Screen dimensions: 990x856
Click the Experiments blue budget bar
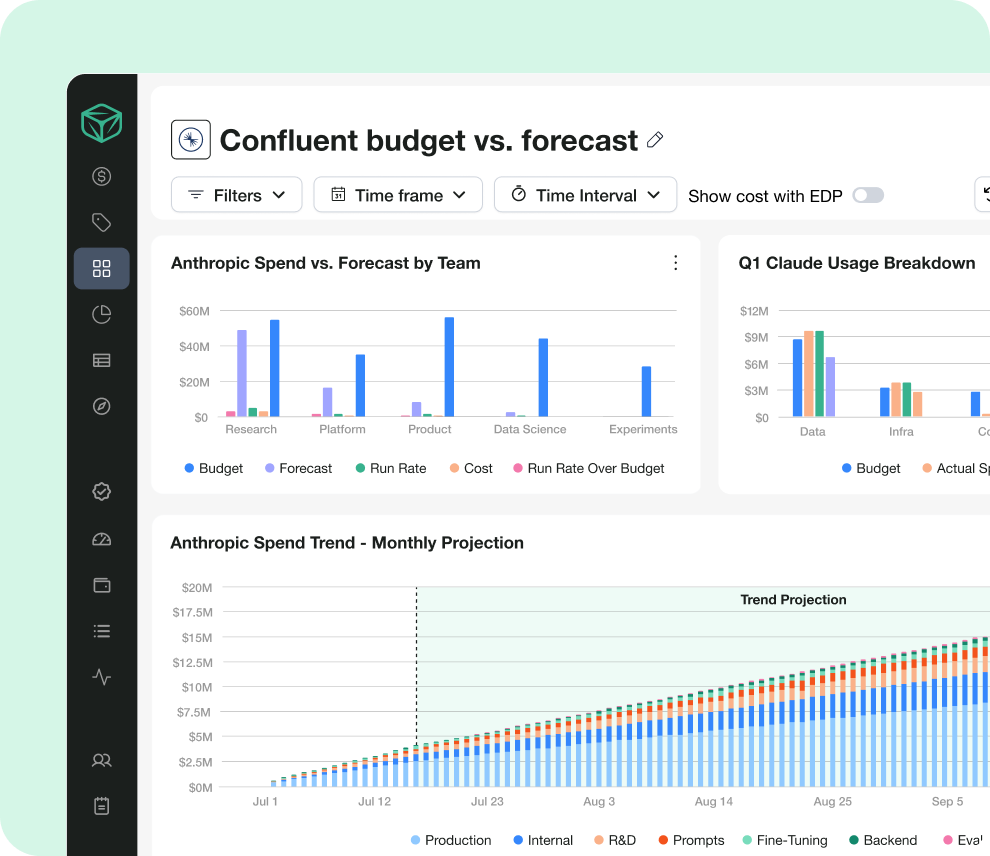click(647, 391)
